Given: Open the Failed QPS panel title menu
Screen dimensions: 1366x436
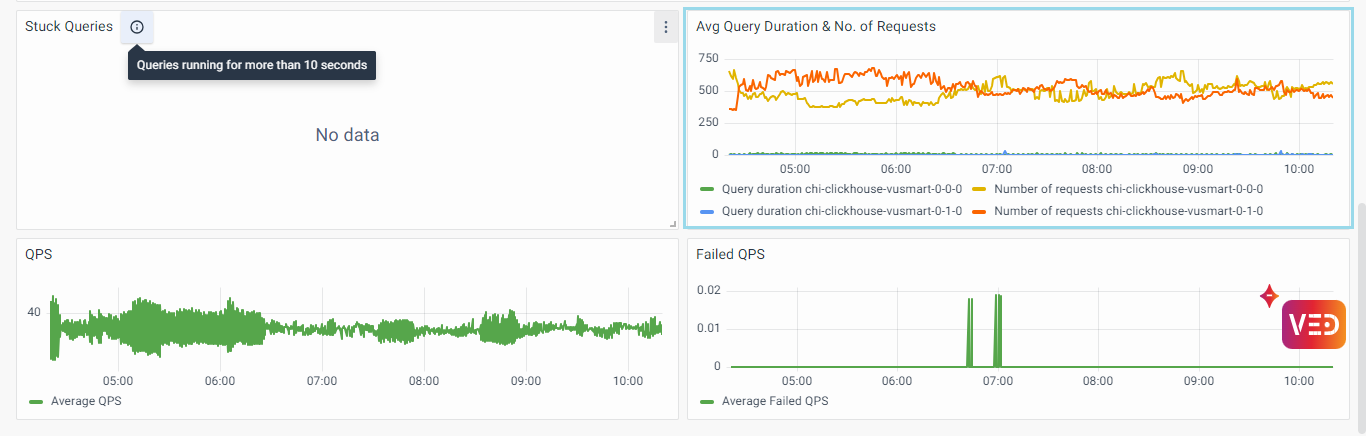Looking at the screenshot, I should [x=730, y=254].
